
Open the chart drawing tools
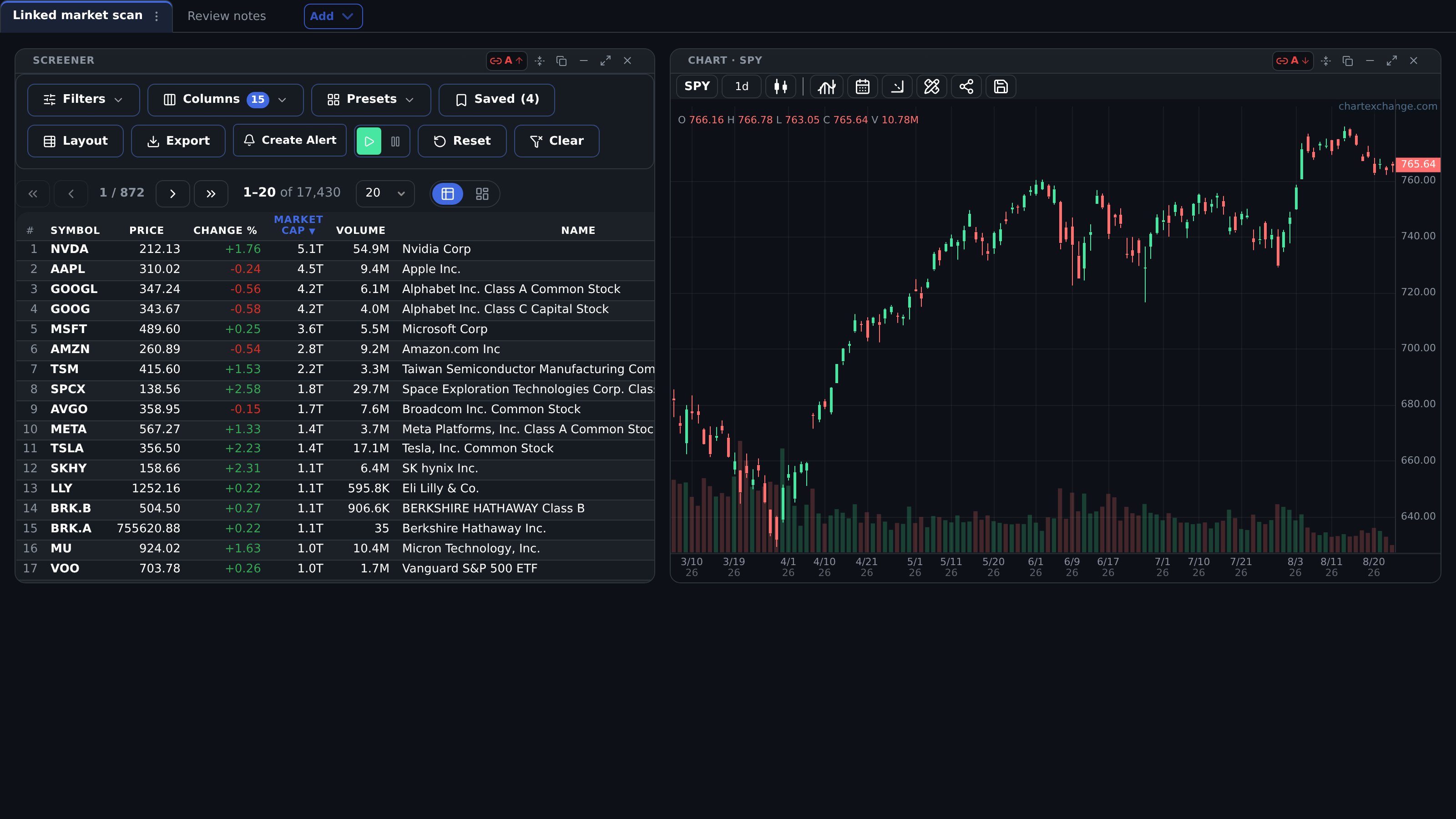pyautogui.click(x=931, y=86)
